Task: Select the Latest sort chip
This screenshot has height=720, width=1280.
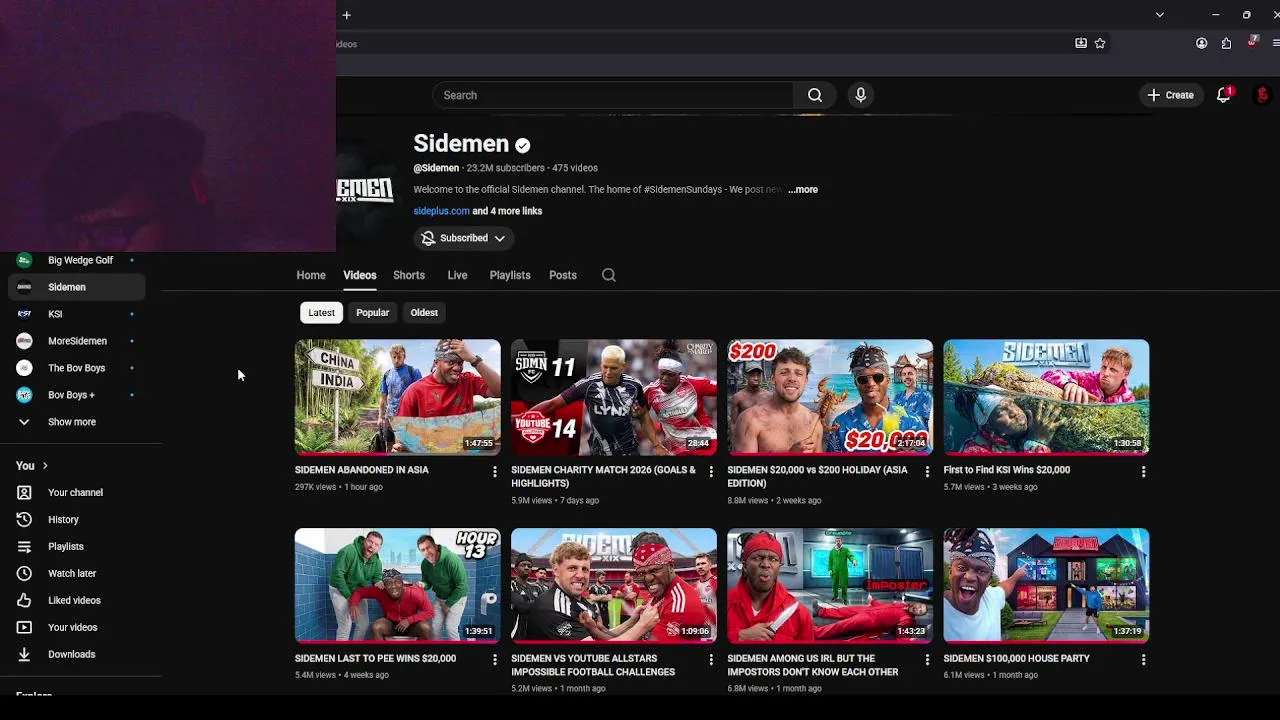Action: (x=321, y=313)
